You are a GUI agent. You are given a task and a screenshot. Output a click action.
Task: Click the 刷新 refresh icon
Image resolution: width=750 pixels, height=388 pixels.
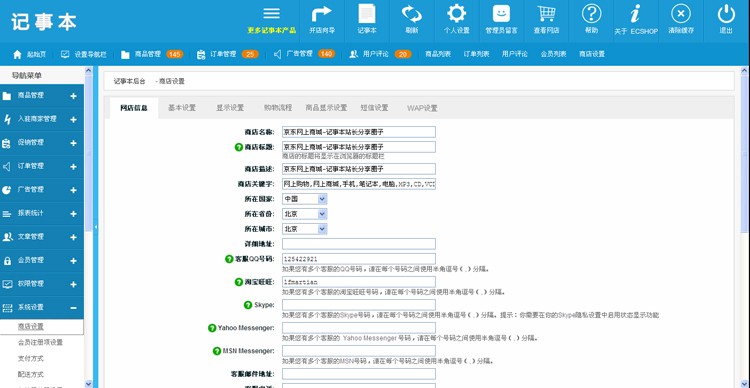click(411, 14)
